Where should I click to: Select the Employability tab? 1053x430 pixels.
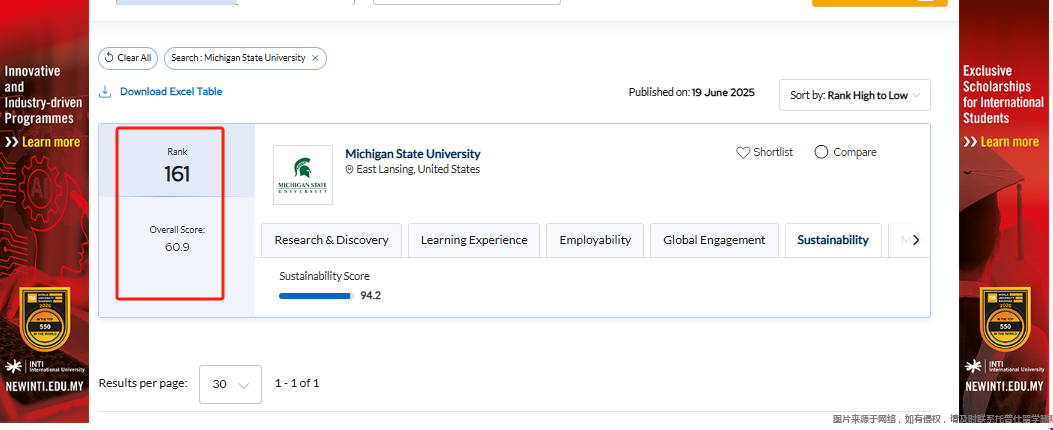[x=595, y=240]
